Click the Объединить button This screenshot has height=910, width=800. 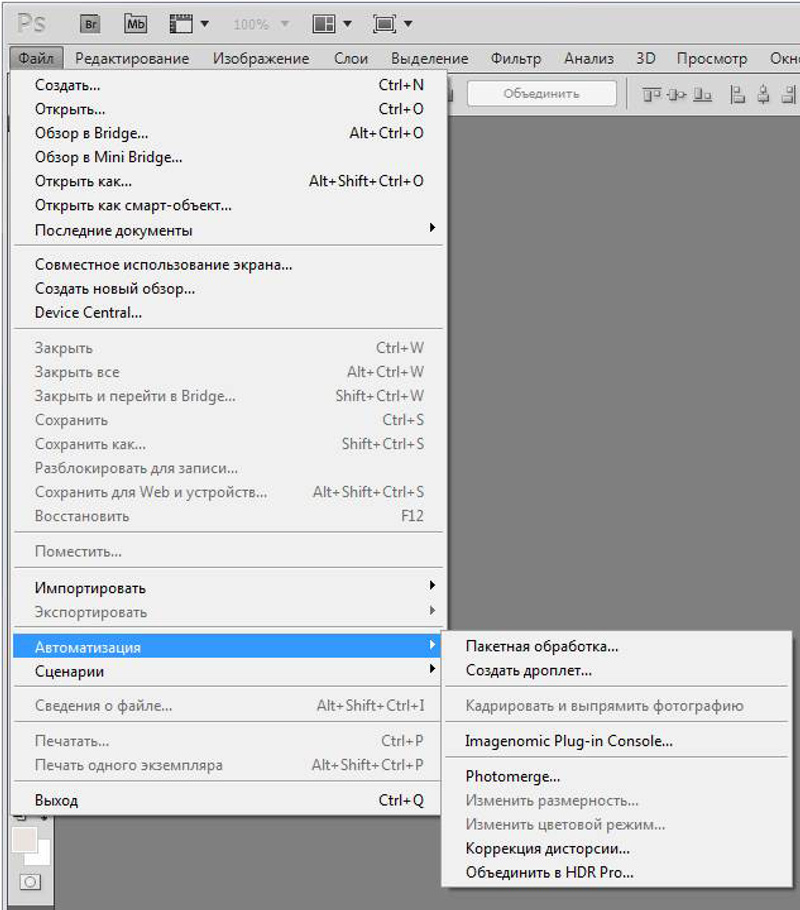tap(542, 93)
